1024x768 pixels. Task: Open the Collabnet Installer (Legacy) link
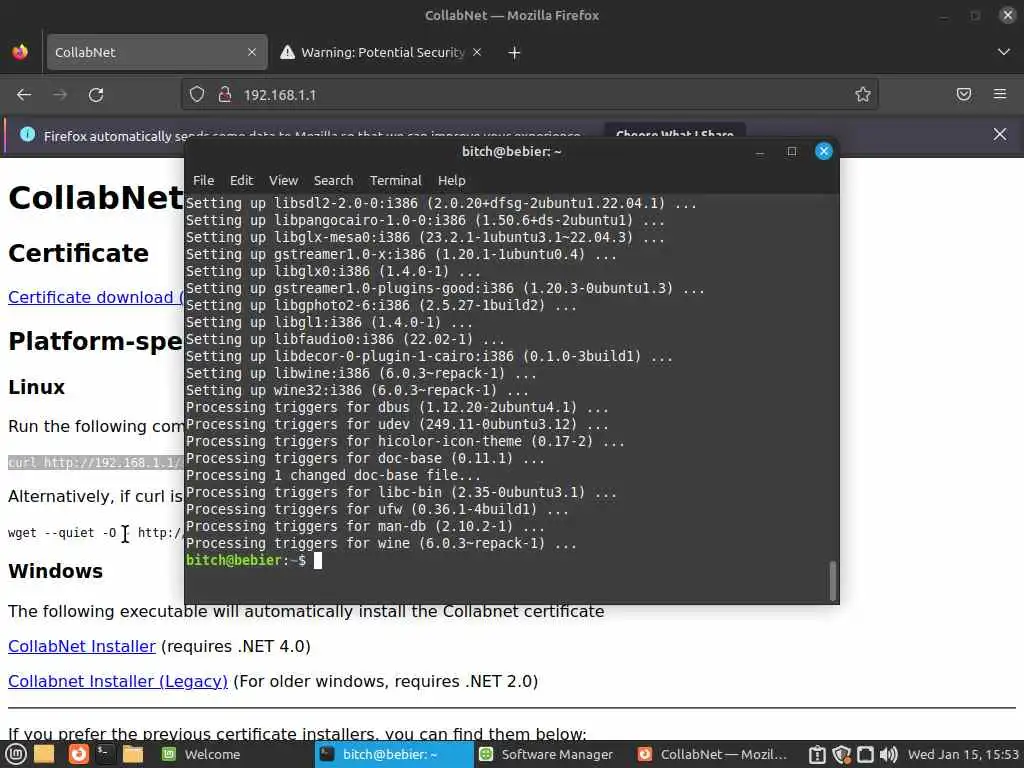118,682
